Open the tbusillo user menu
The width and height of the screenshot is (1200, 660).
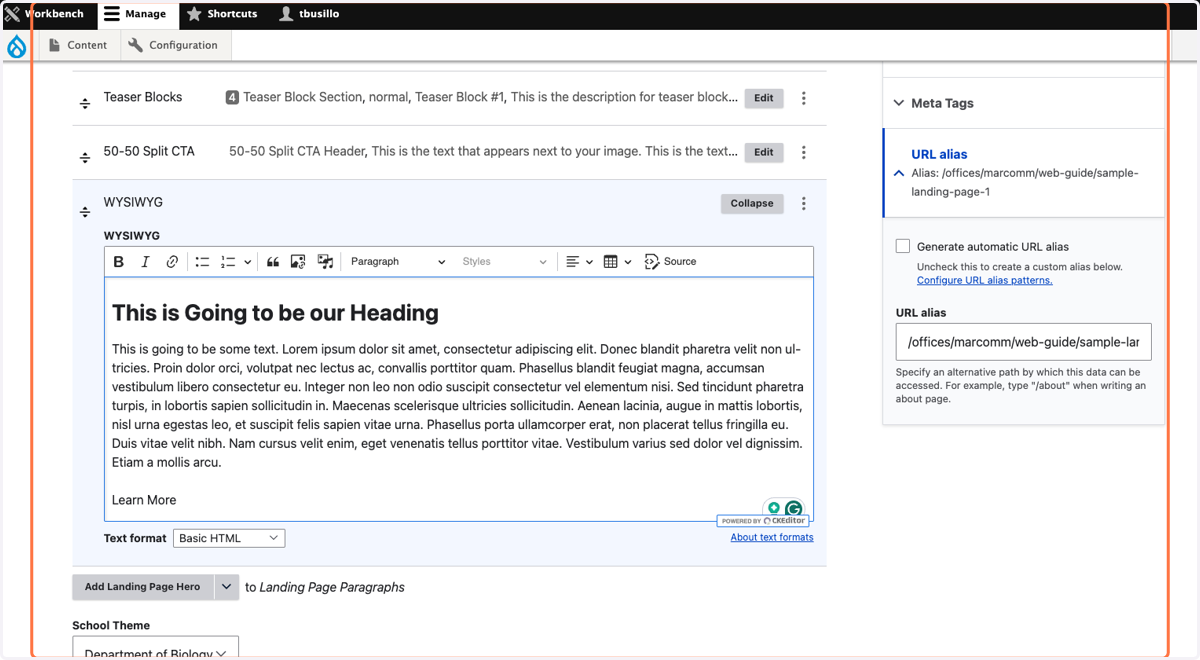(x=309, y=14)
